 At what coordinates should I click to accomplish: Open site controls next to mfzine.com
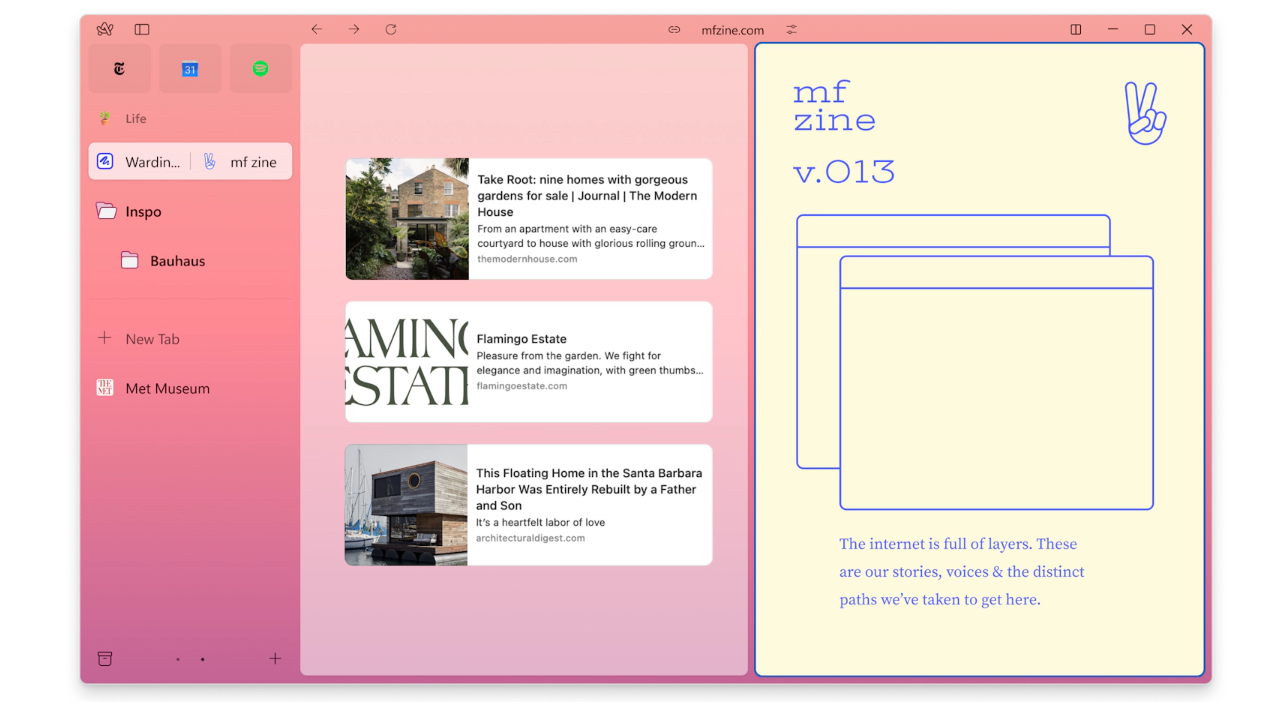791,30
